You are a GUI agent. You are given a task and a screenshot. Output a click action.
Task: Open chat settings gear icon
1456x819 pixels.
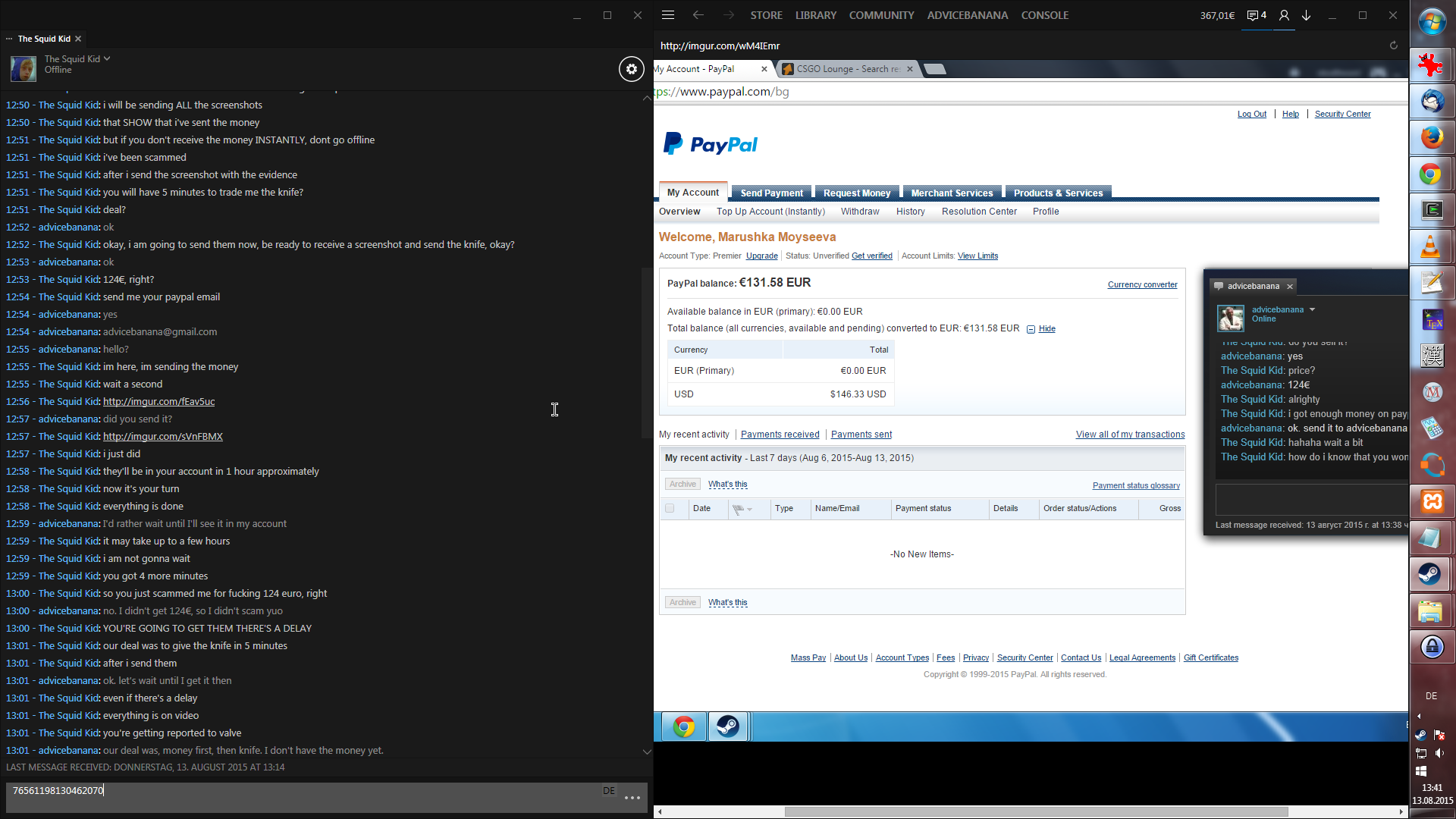[x=631, y=69]
